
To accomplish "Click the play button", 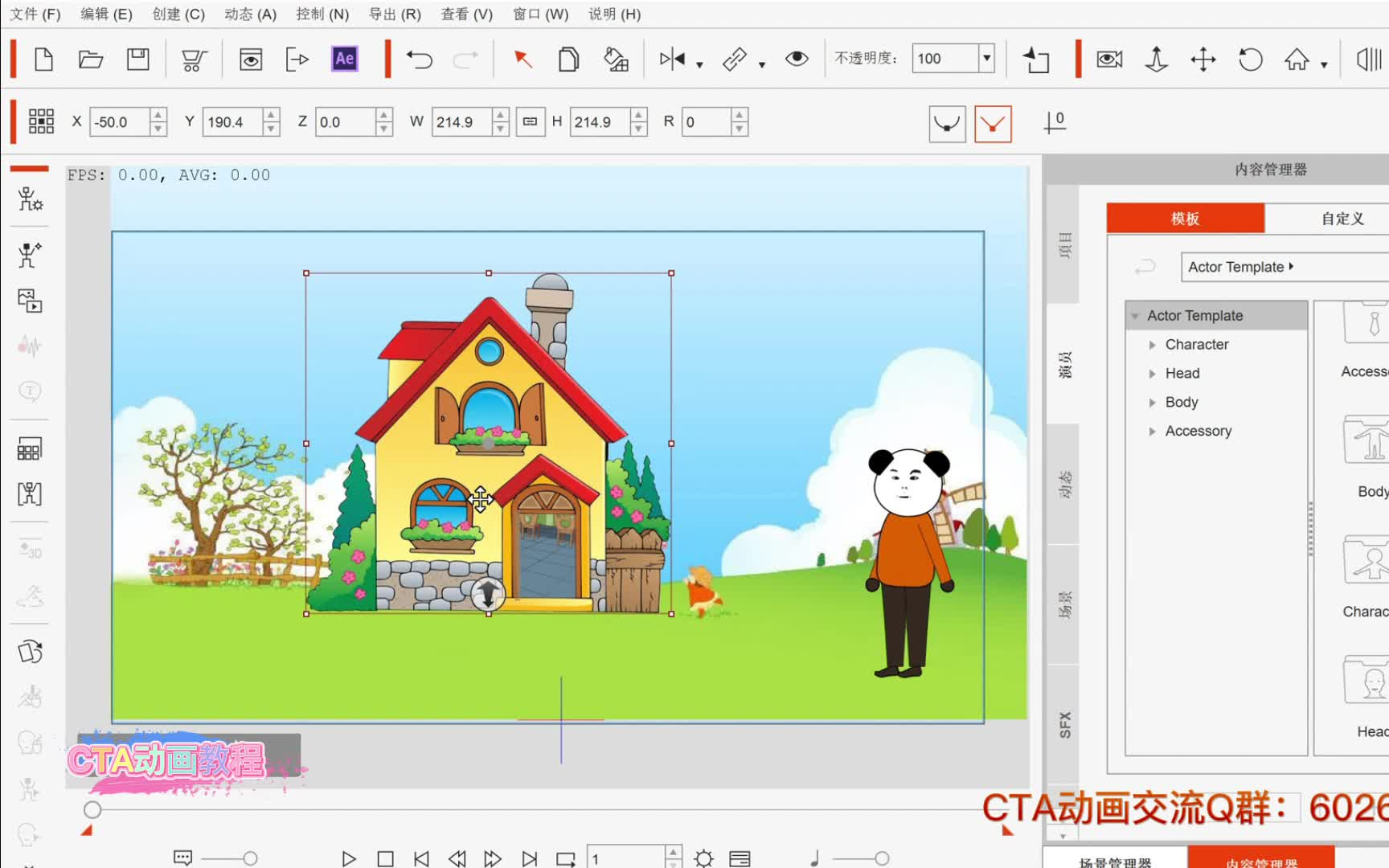I will 349,858.
